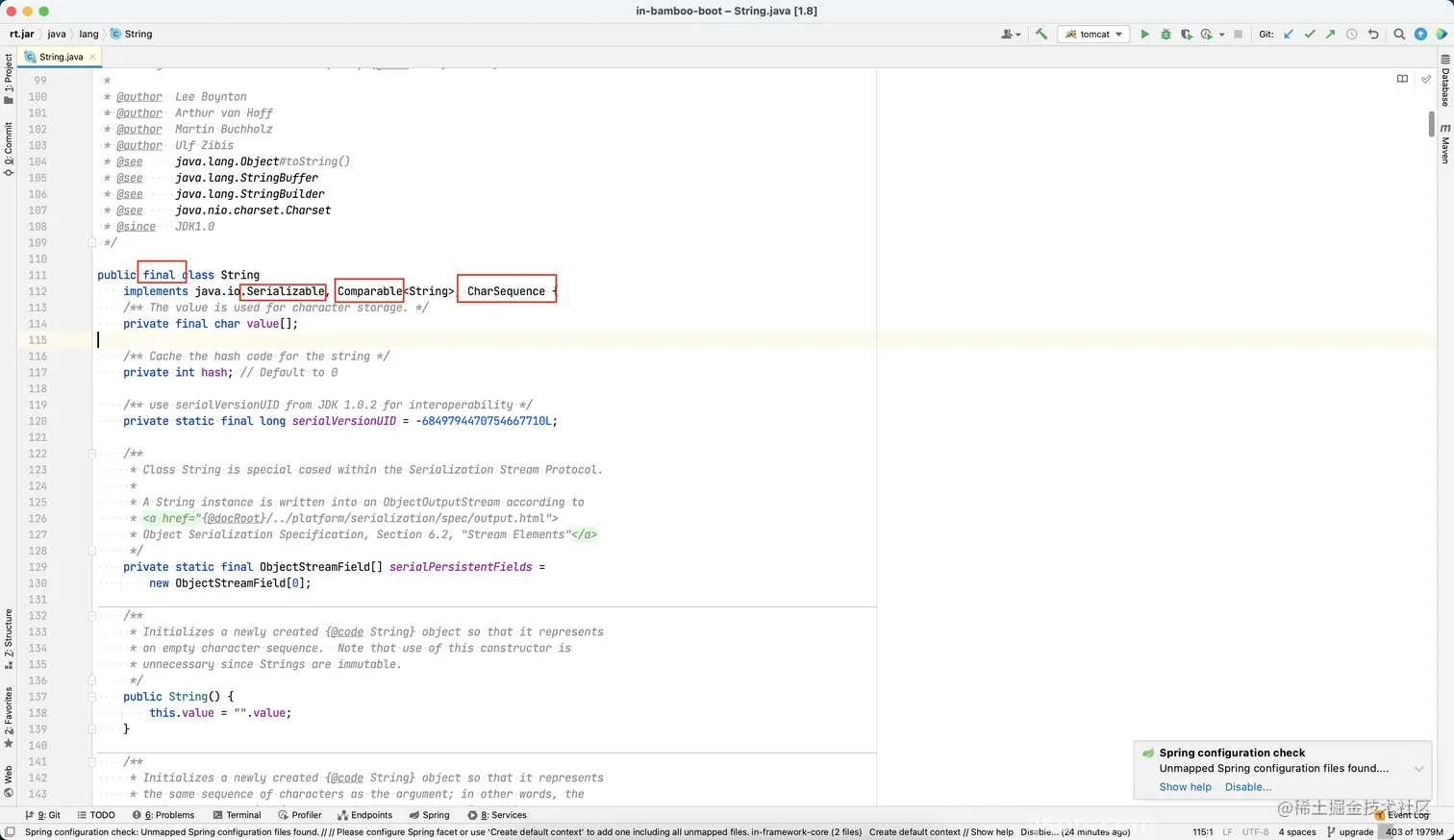
Task: Open the Database tool window
Action: pos(1445,82)
